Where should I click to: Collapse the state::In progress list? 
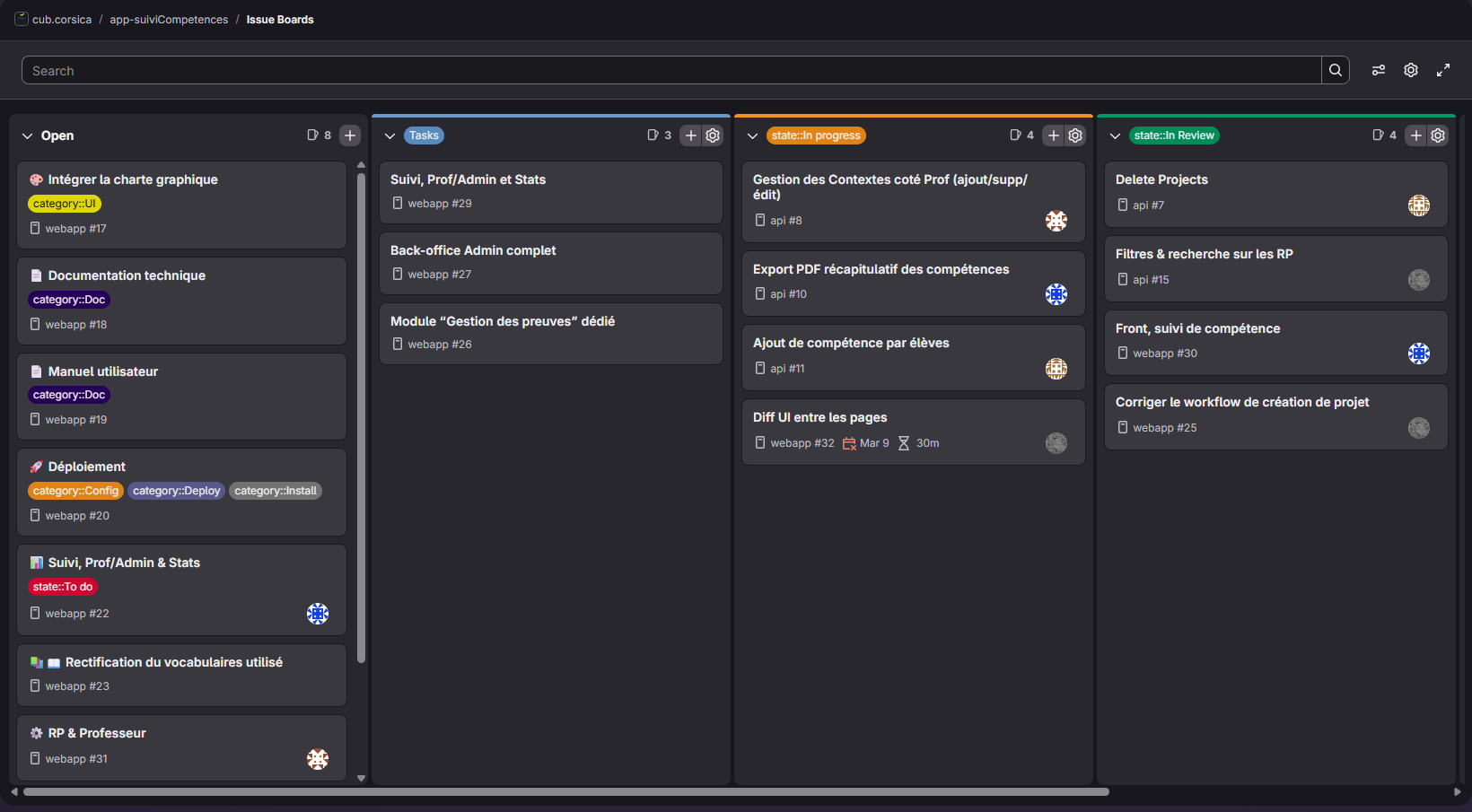(x=752, y=136)
